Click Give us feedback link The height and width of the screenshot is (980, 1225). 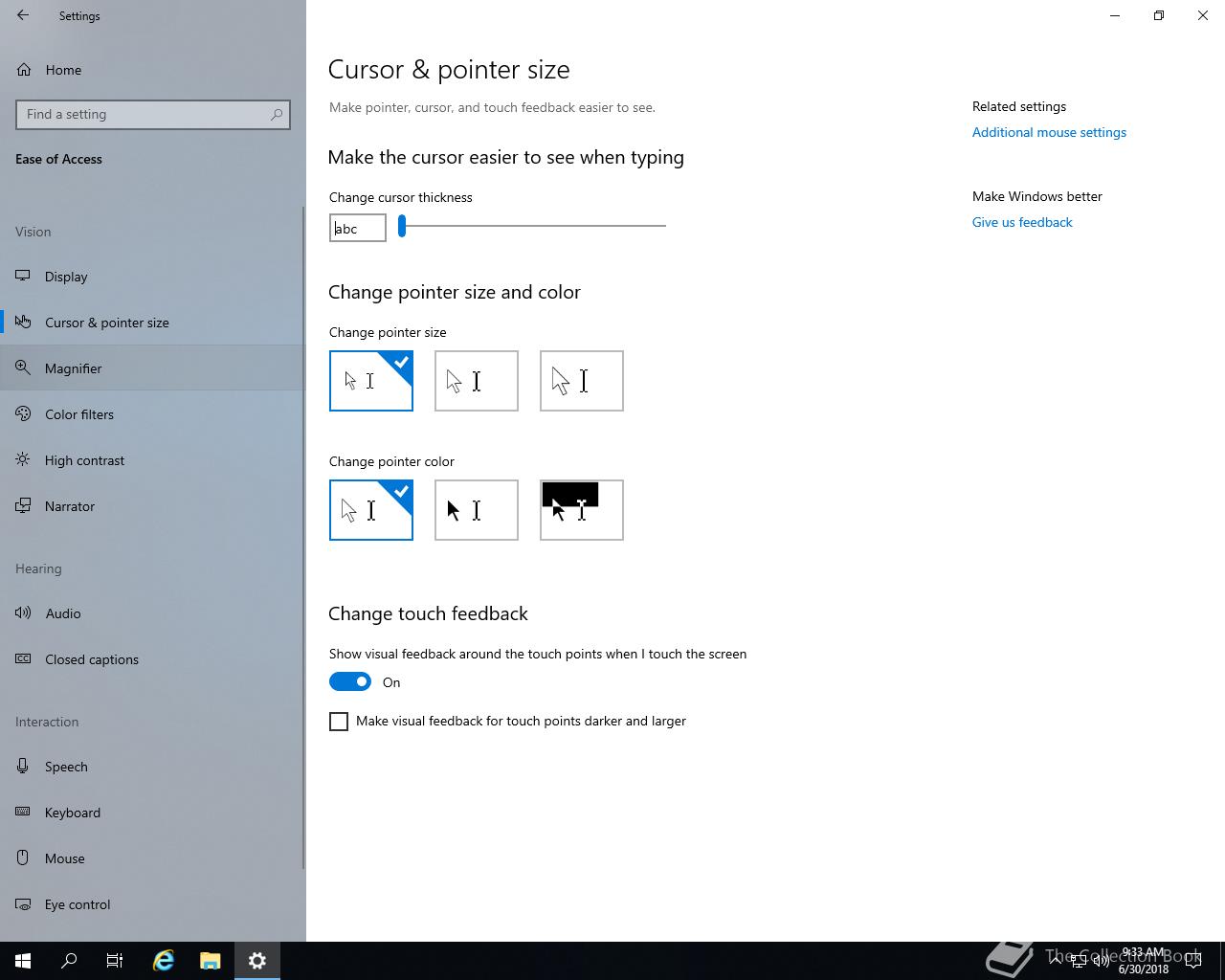[1022, 222]
